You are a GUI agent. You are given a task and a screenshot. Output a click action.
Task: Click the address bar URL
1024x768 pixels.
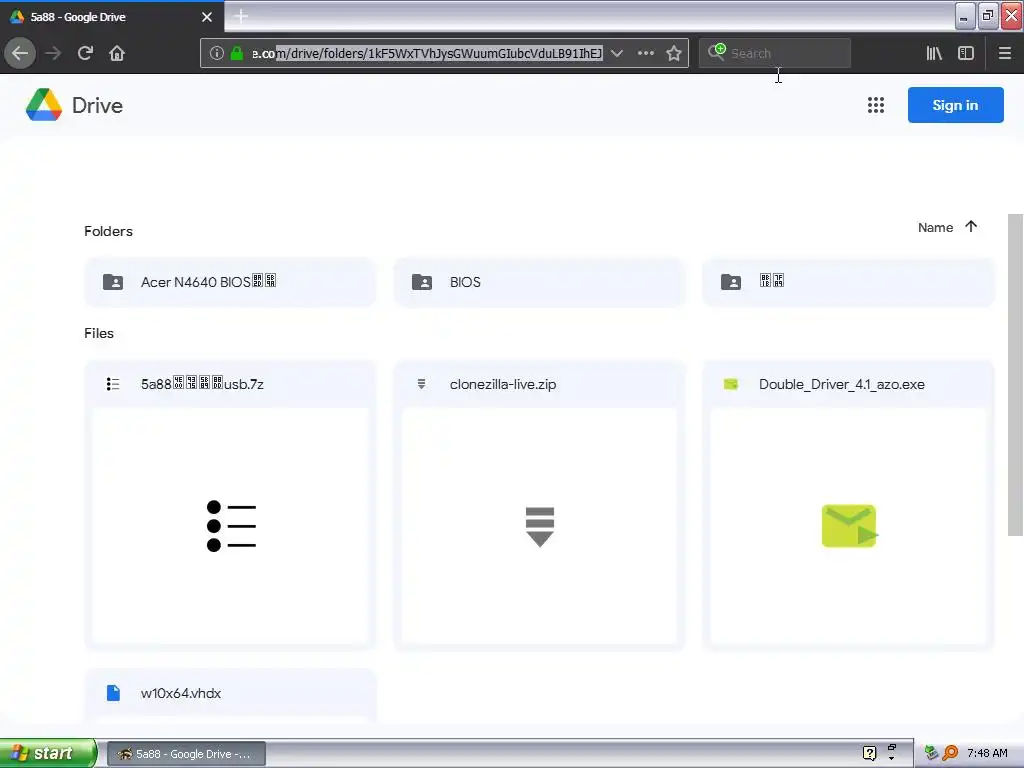427,53
